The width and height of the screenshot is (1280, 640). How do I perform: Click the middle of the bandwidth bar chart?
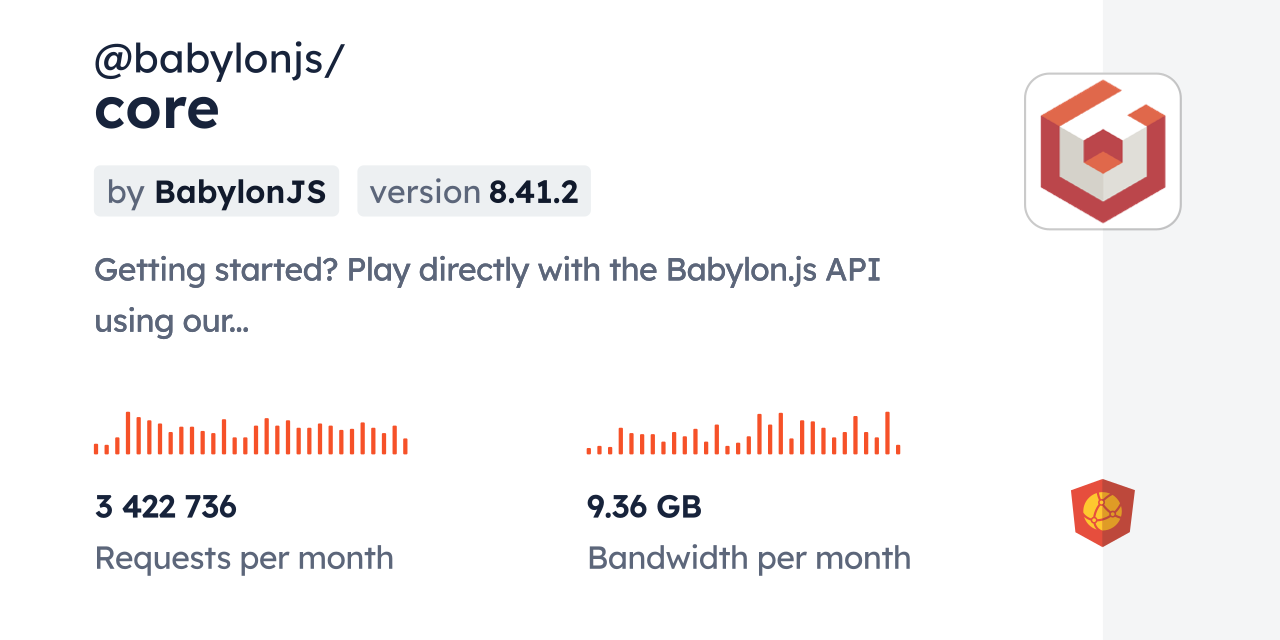pos(744,435)
